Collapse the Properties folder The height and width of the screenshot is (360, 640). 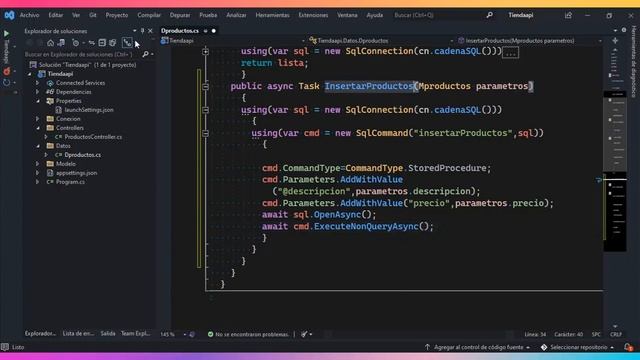[x=38, y=101]
